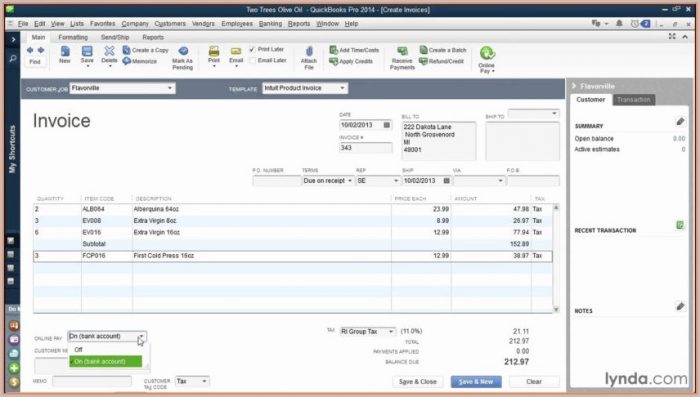Screen dimensions: 700x397
Task: Toggle the Print Later checkbox
Action: coord(252,49)
